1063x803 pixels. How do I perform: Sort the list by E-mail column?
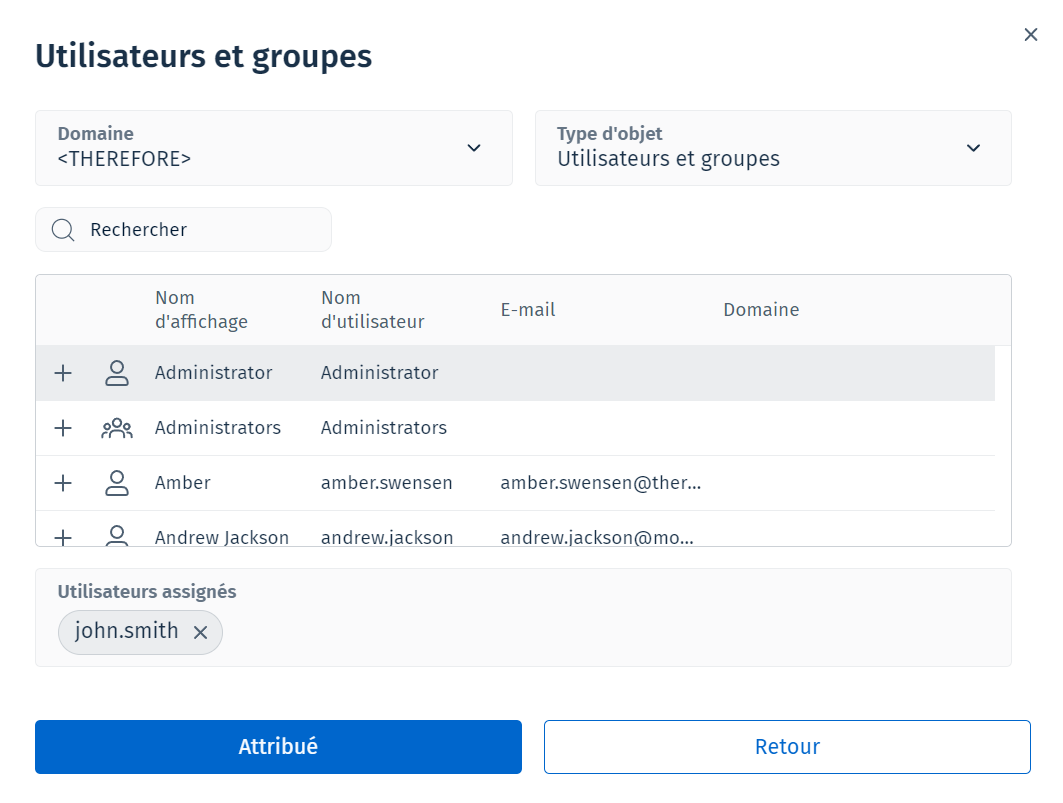point(528,310)
